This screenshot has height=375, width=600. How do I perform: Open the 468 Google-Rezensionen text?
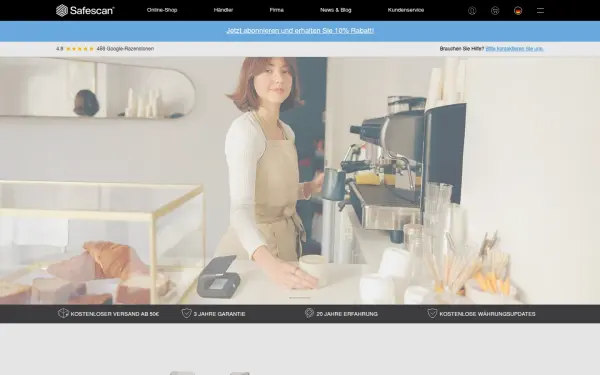[125, 49]
